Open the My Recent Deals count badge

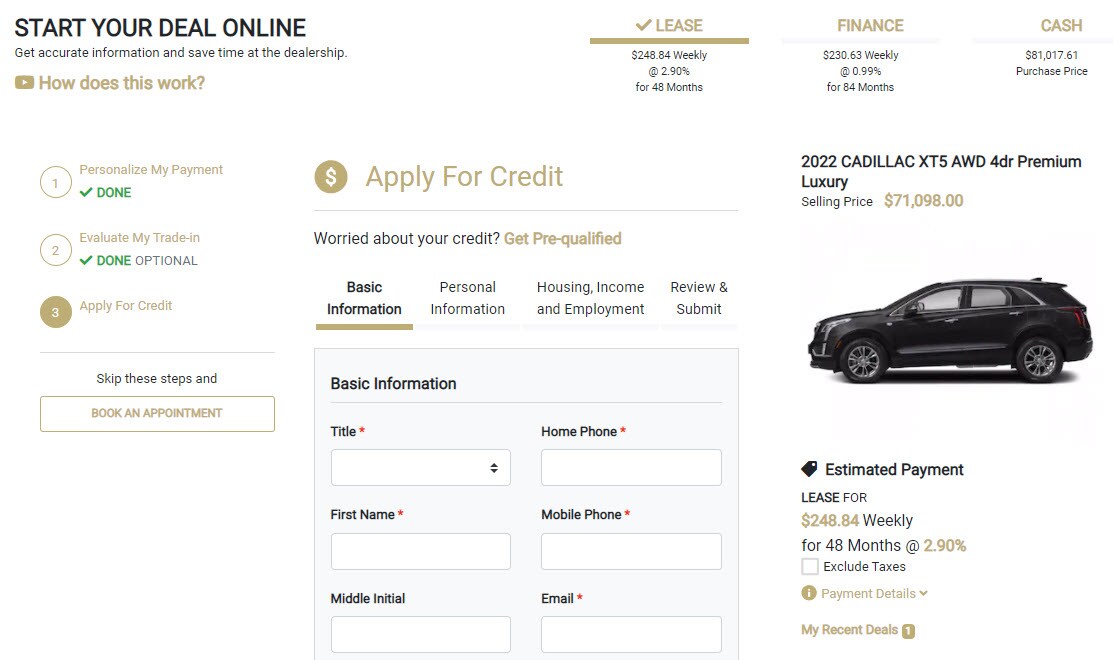908,631
